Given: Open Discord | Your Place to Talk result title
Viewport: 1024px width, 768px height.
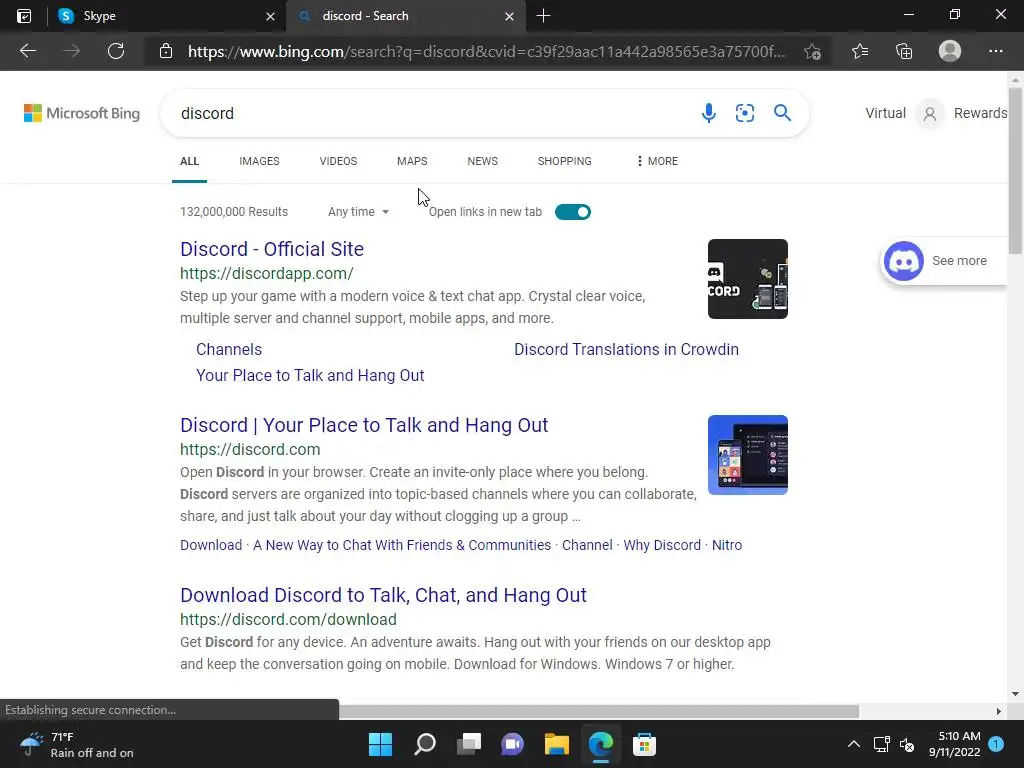Looking at the screenshot, I should pyautogui.click(x=364, y=425).
